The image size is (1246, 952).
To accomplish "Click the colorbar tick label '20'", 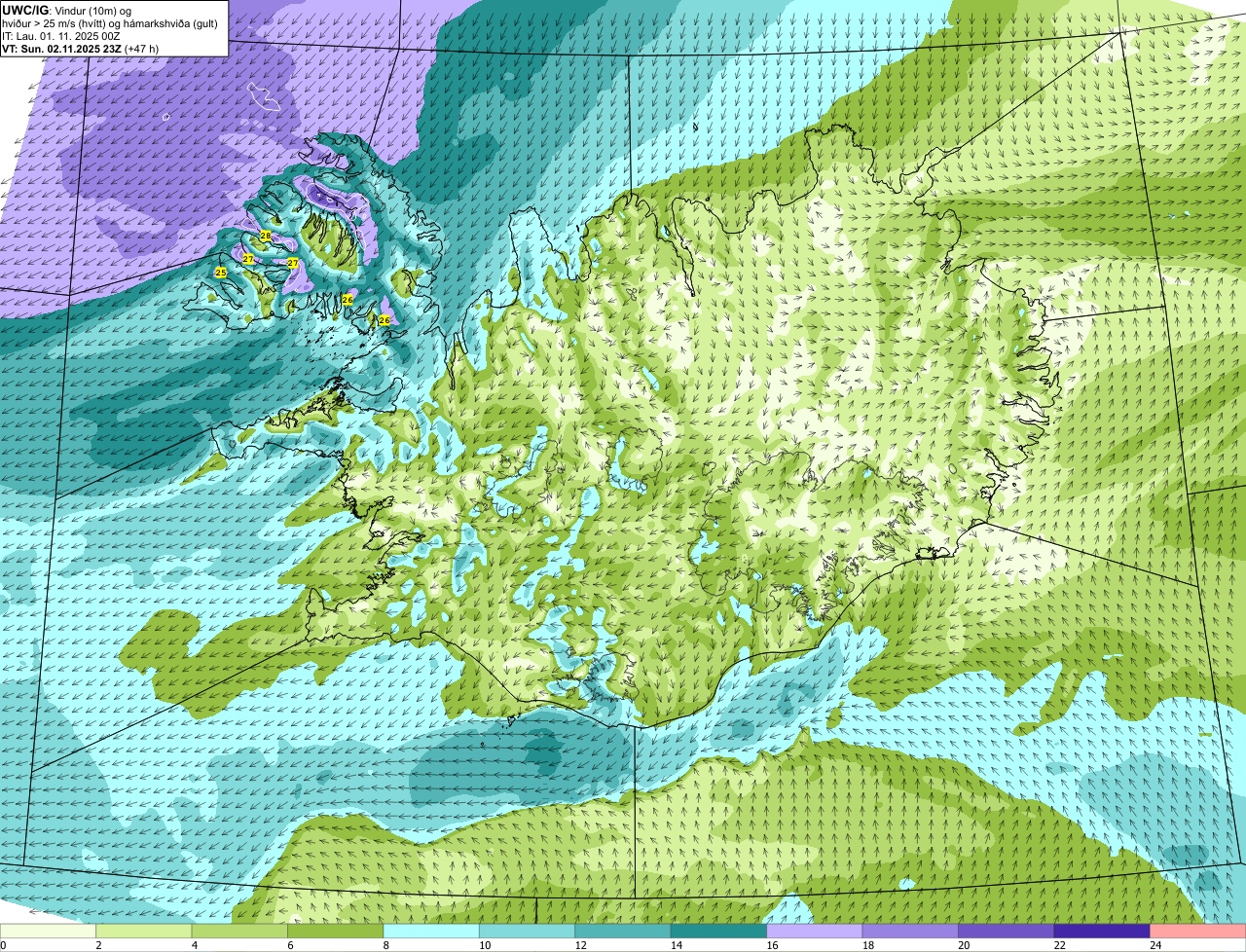I will 964,945.
